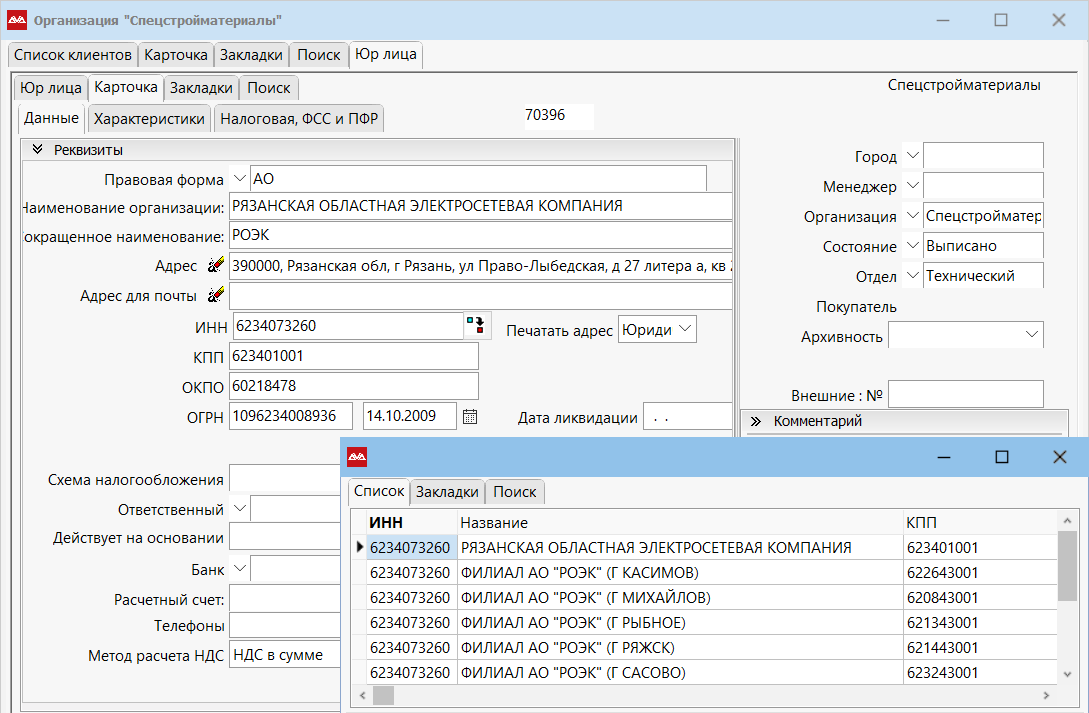The height and width of the screenshot is (713, 1089).
Task: Click the Сокращенное наименование field РОЭК
Action: pyautogui.click(x=481, y=235)
